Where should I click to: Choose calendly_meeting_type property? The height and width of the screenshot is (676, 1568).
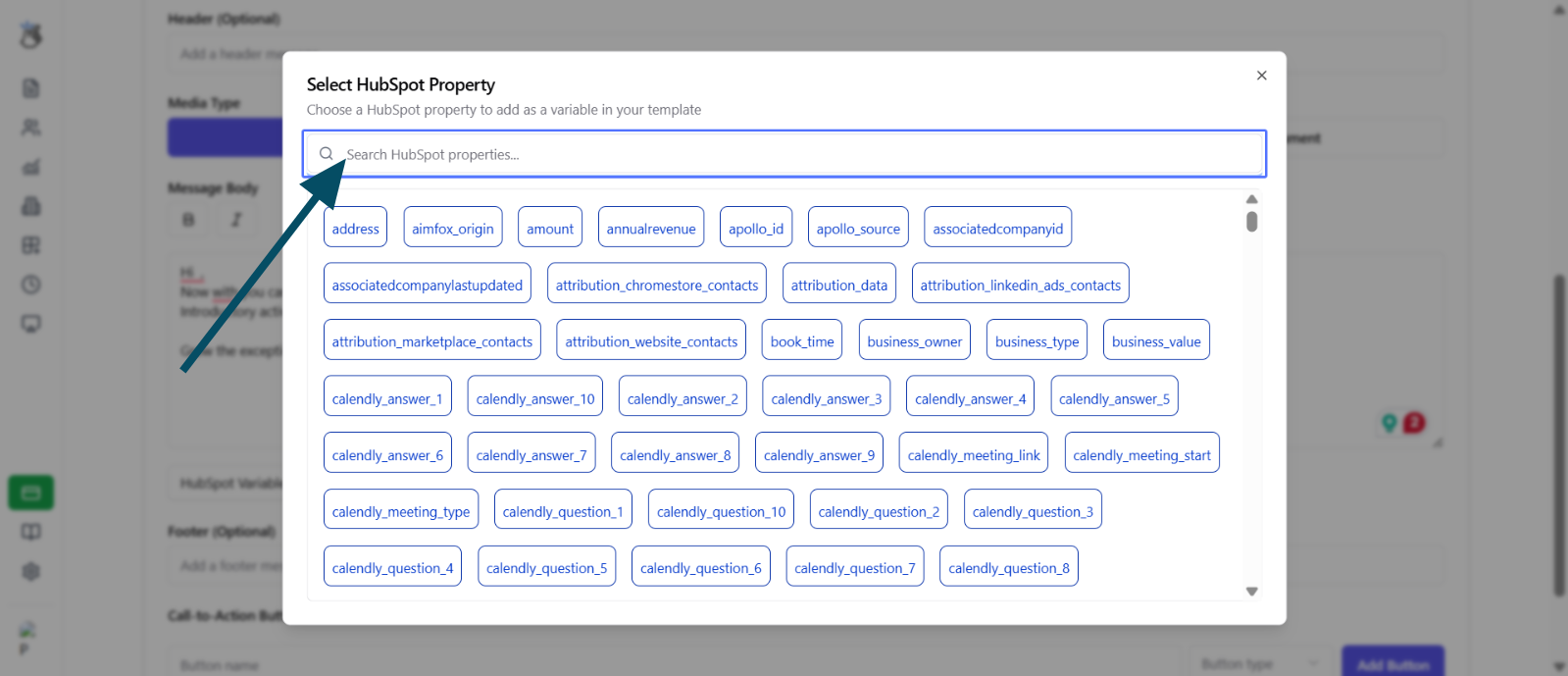401,510
